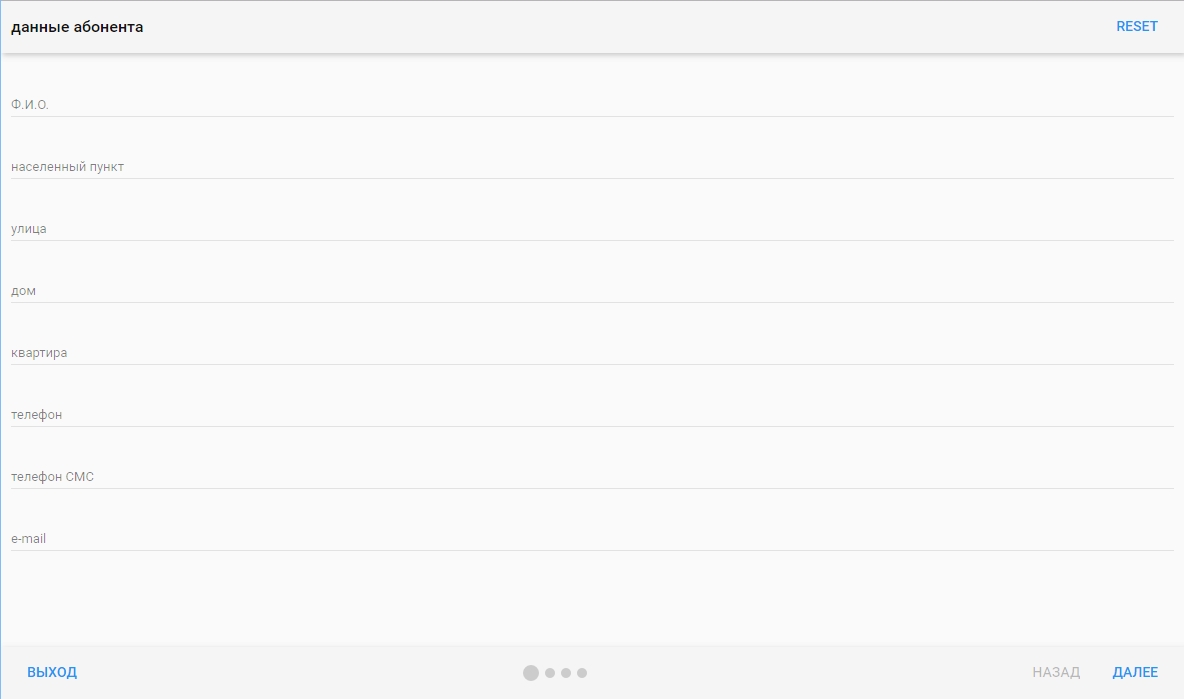This screenshot has height=699, width=1184.
Task: Jump to the third step dot
Action: pyautogui.click(x=566, y=673)
